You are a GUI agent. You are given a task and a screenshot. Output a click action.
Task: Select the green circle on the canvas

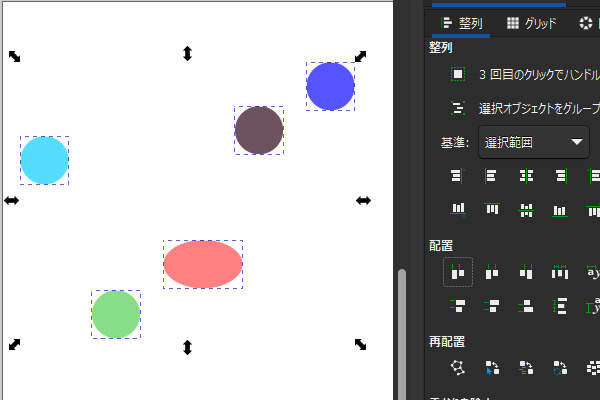click(x=116, y=314)
